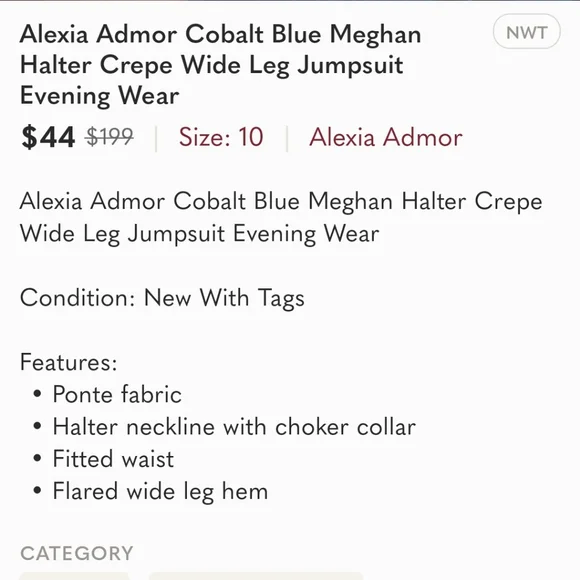Screen dimensions: 580x580
Task: Click the Condition: New With Tags line
Action: coord(162,298)
